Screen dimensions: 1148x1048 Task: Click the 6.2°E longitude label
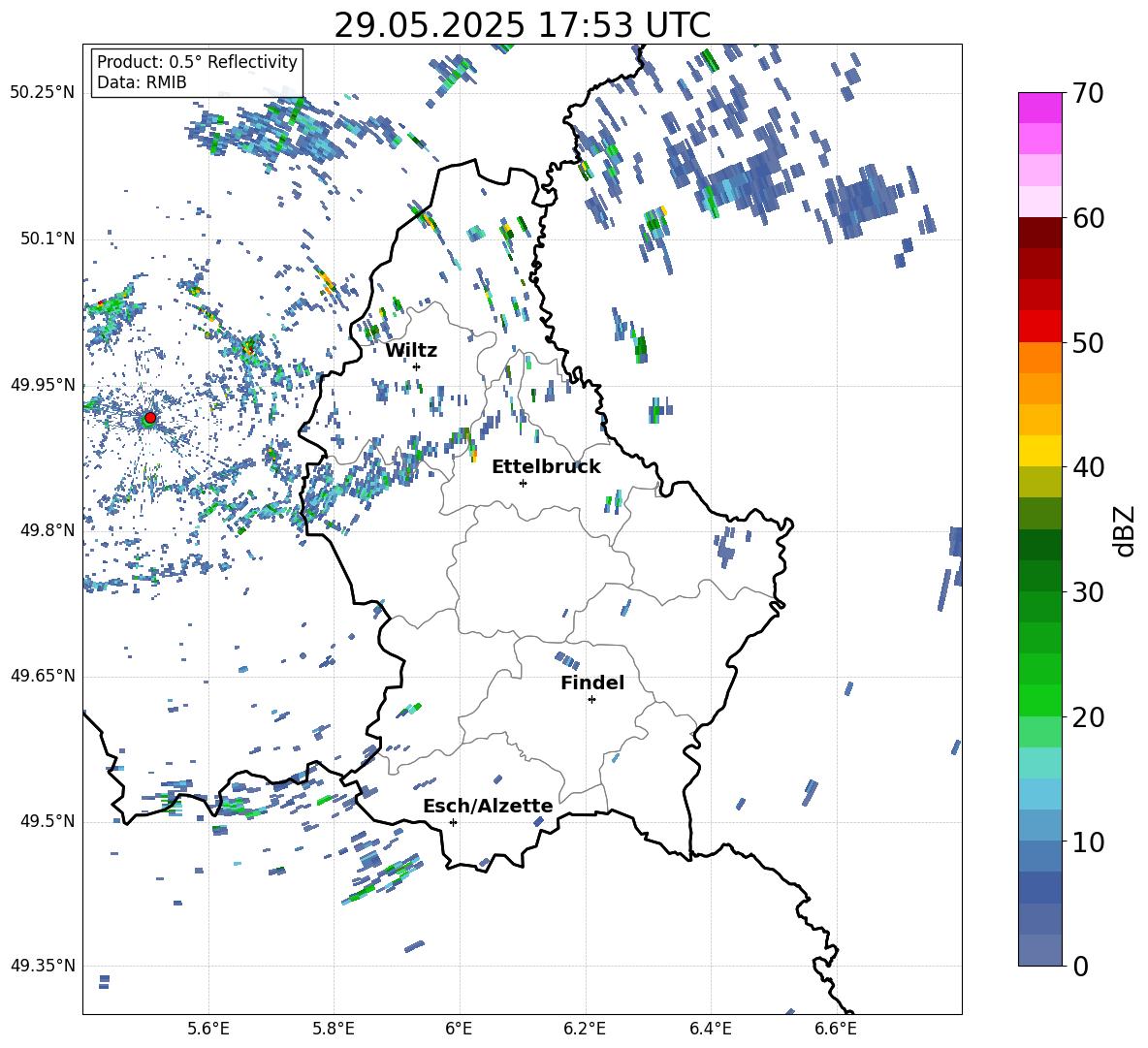pos(585,1030)
